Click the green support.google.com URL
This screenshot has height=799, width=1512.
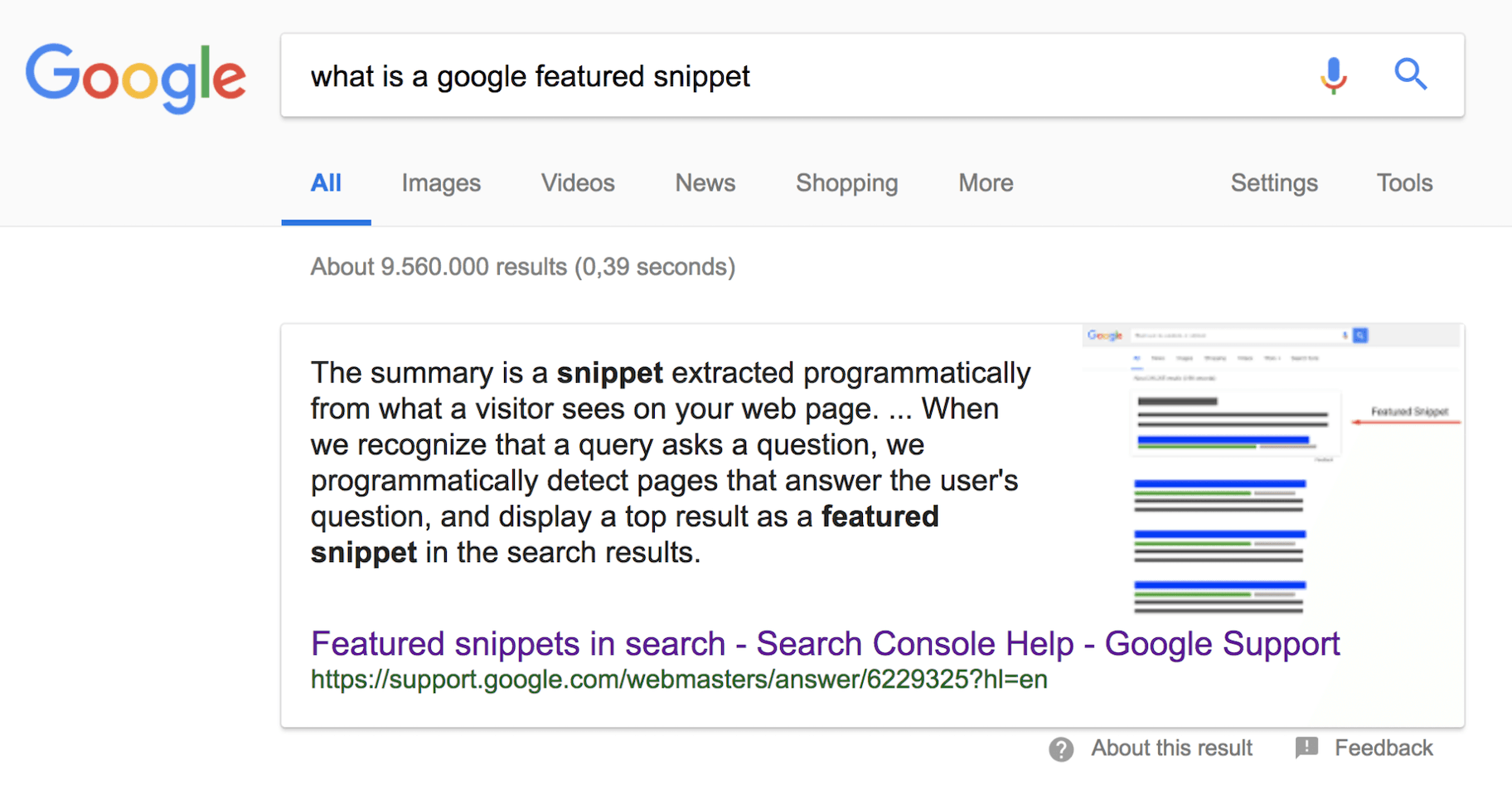coord(679,680)
